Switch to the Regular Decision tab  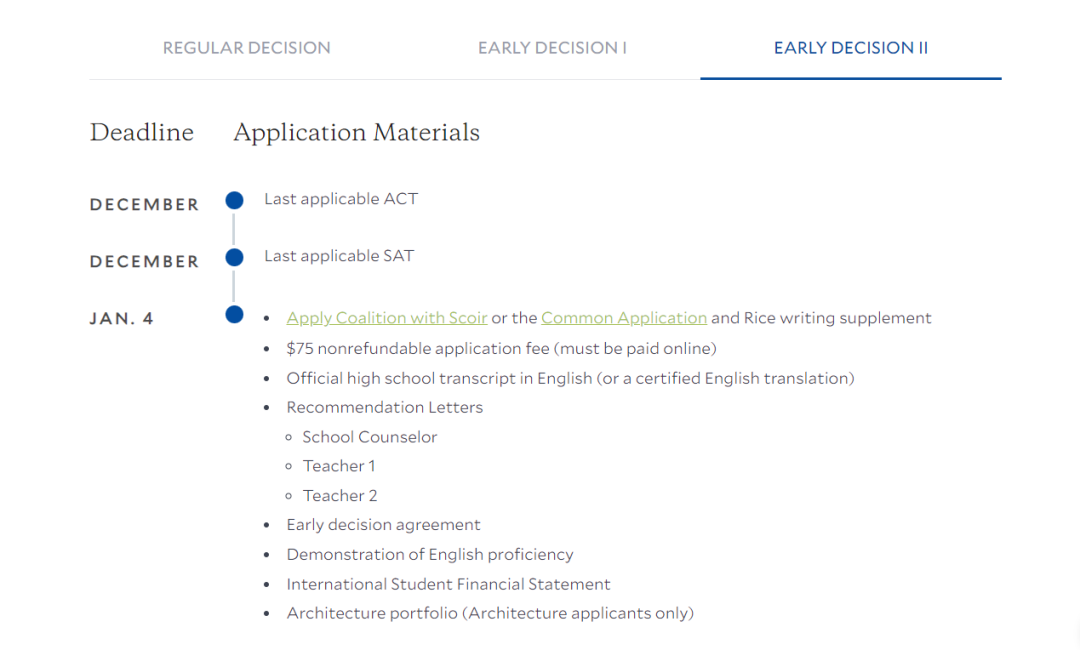tap(246, 48)
